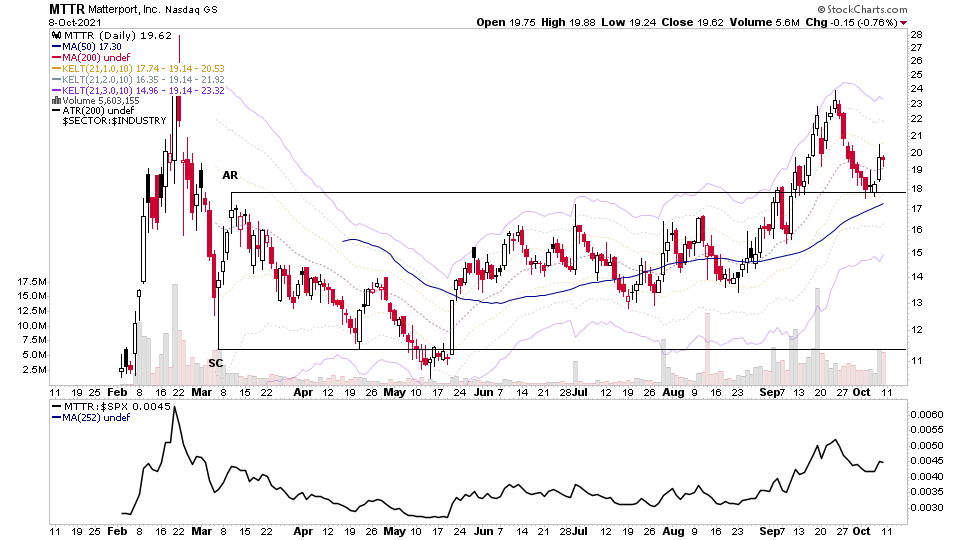Click the candlestick icon before MTTR (Daily)
960x540 pixels.
tap(57, 36)
